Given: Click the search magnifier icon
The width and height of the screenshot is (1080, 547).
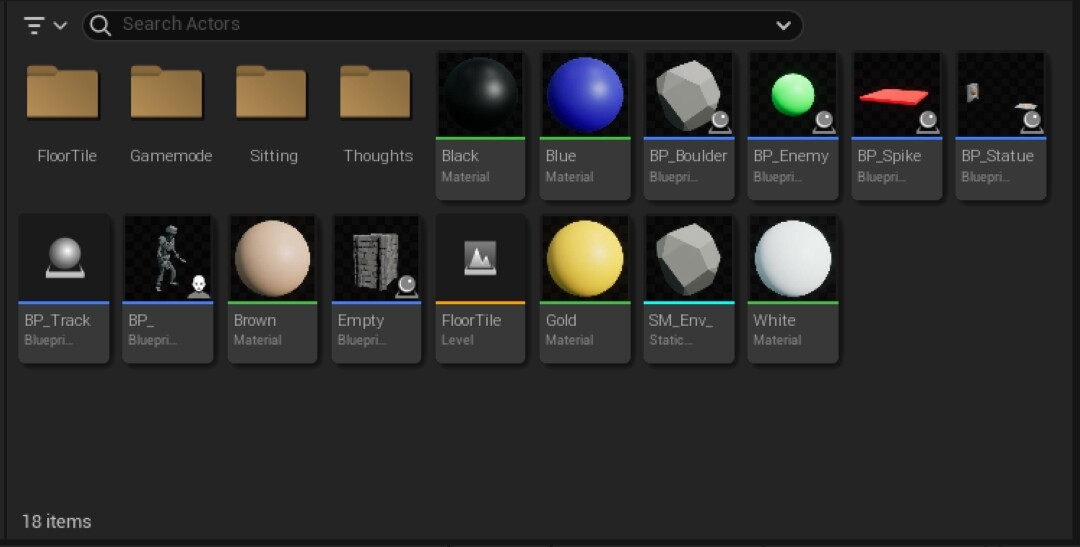Looking at the screenshot, I should [101, 25].
